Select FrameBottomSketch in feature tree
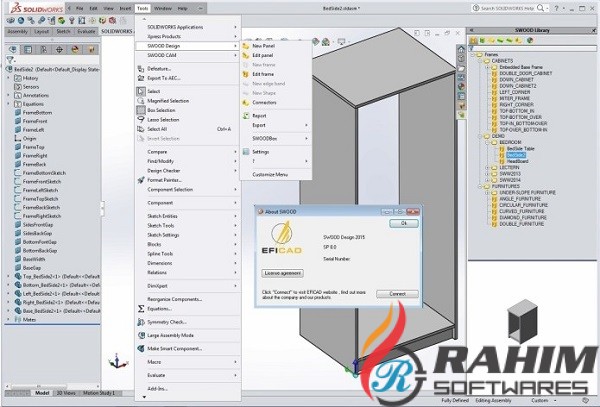600x407 pixels. (x=44, y=173)
